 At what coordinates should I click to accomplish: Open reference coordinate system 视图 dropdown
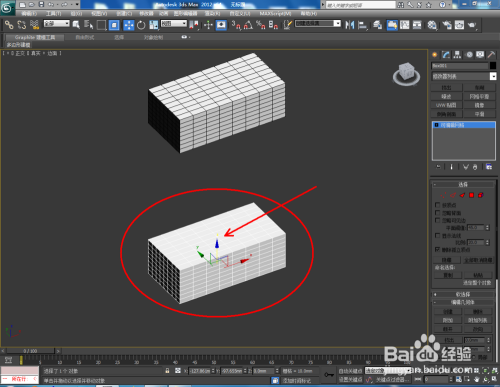tap(174, 24)
